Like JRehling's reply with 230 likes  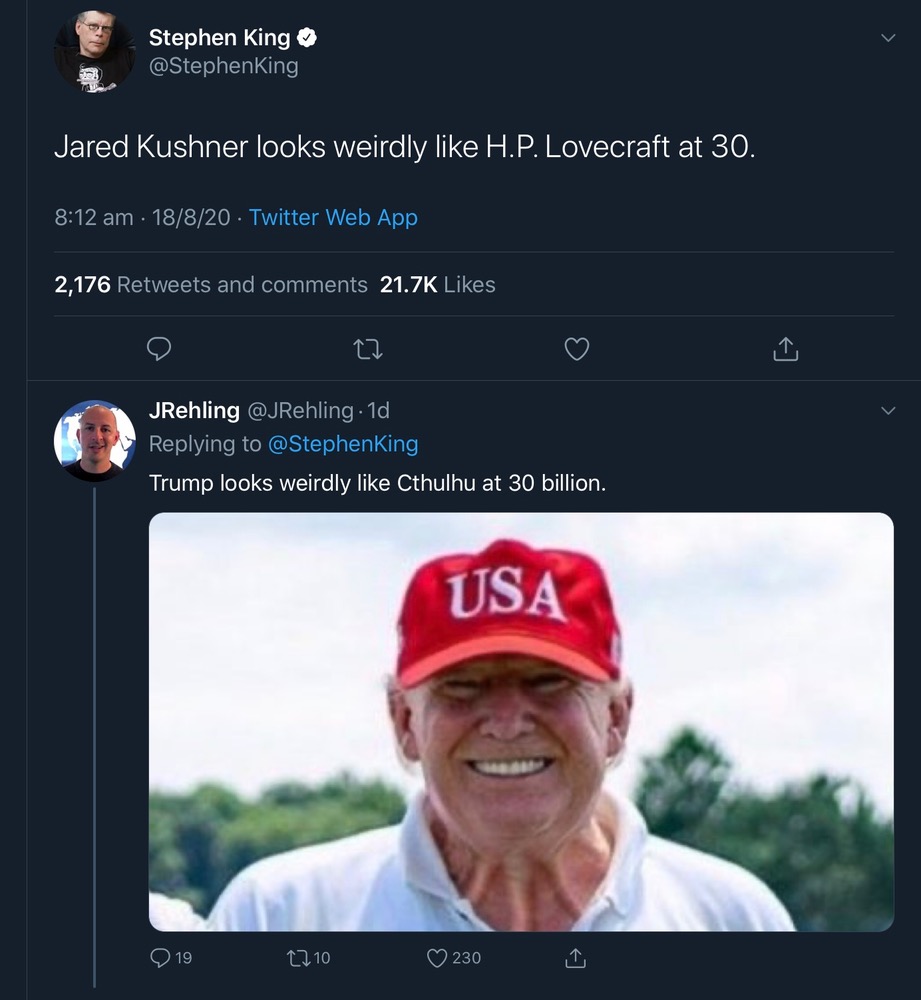click(438, 958)
